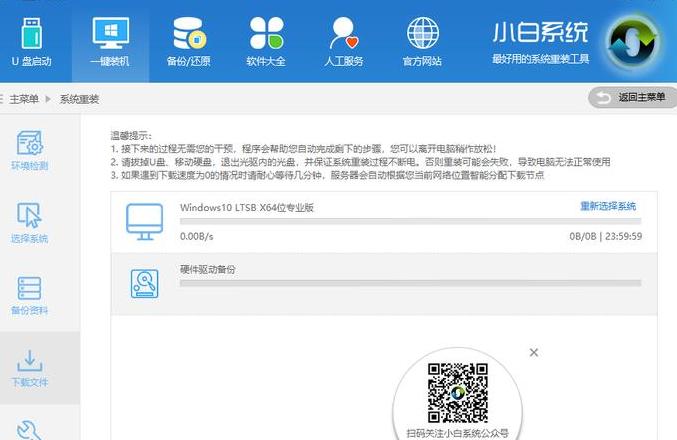The height and width of the screenshot is (440, 677).
Task: Open the 备份/还原 section
Action: [x=189, y=42]
